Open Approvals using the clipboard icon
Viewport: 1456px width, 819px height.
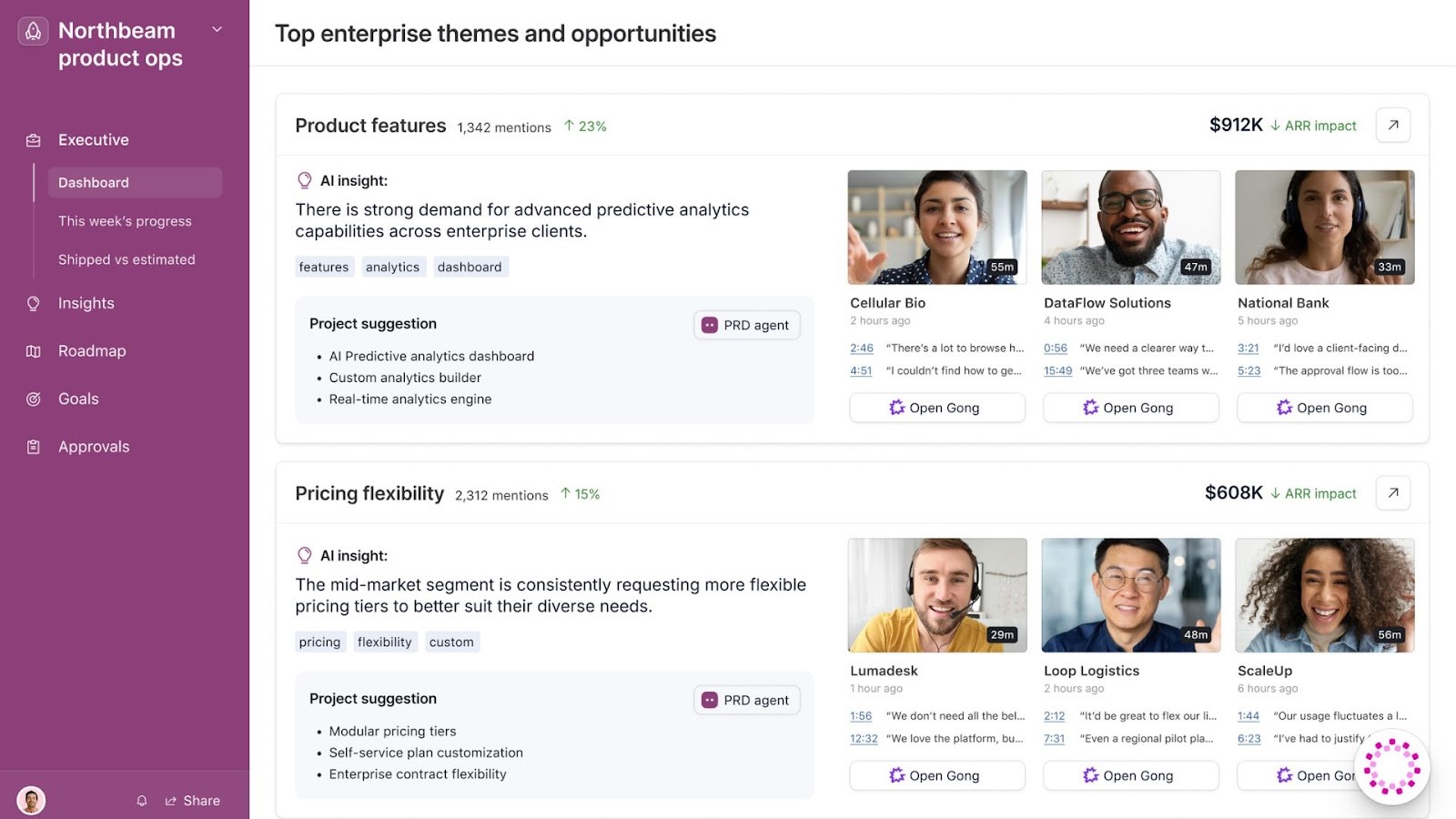pos(33,446)
